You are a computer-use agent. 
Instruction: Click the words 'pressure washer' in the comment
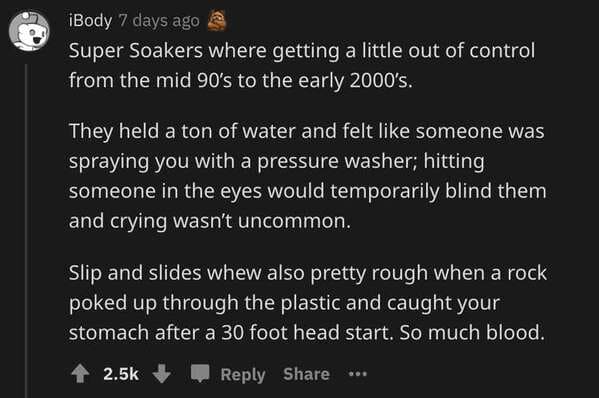click(338, 161)
